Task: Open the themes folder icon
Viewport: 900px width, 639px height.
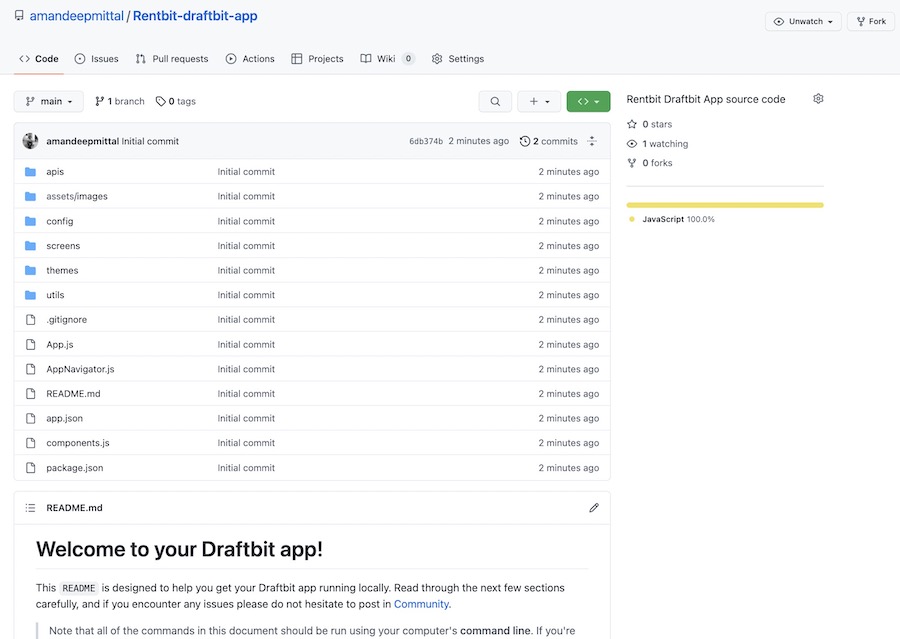Action: (30, 270)
